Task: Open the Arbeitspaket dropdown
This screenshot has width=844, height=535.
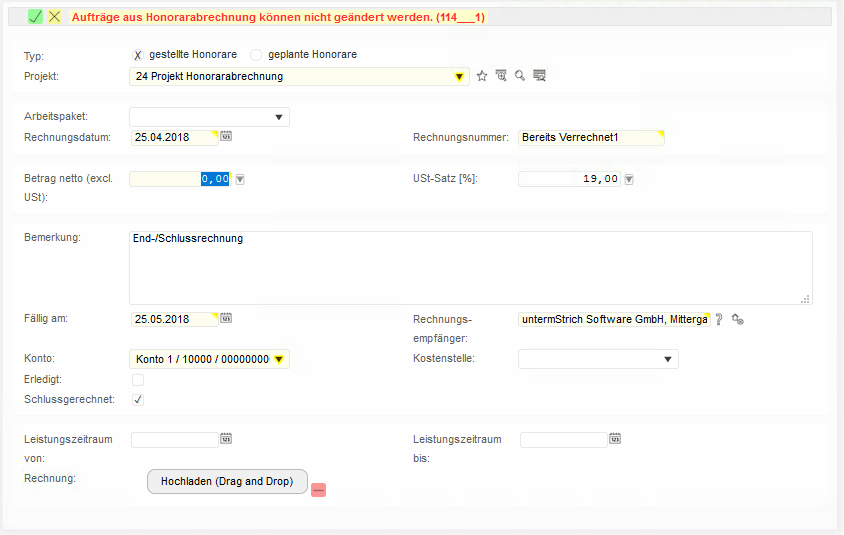Action: 278,118
